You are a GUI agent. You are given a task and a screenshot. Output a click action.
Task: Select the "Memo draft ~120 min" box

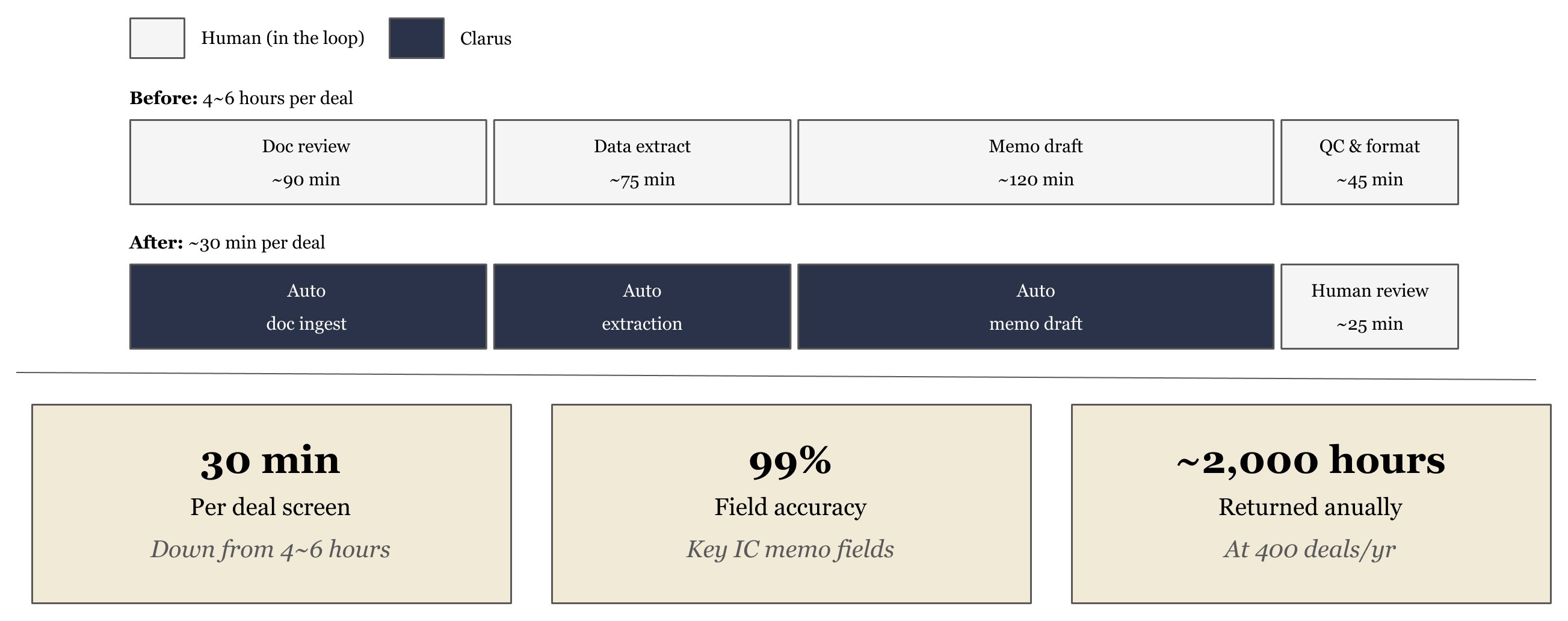1035,162
